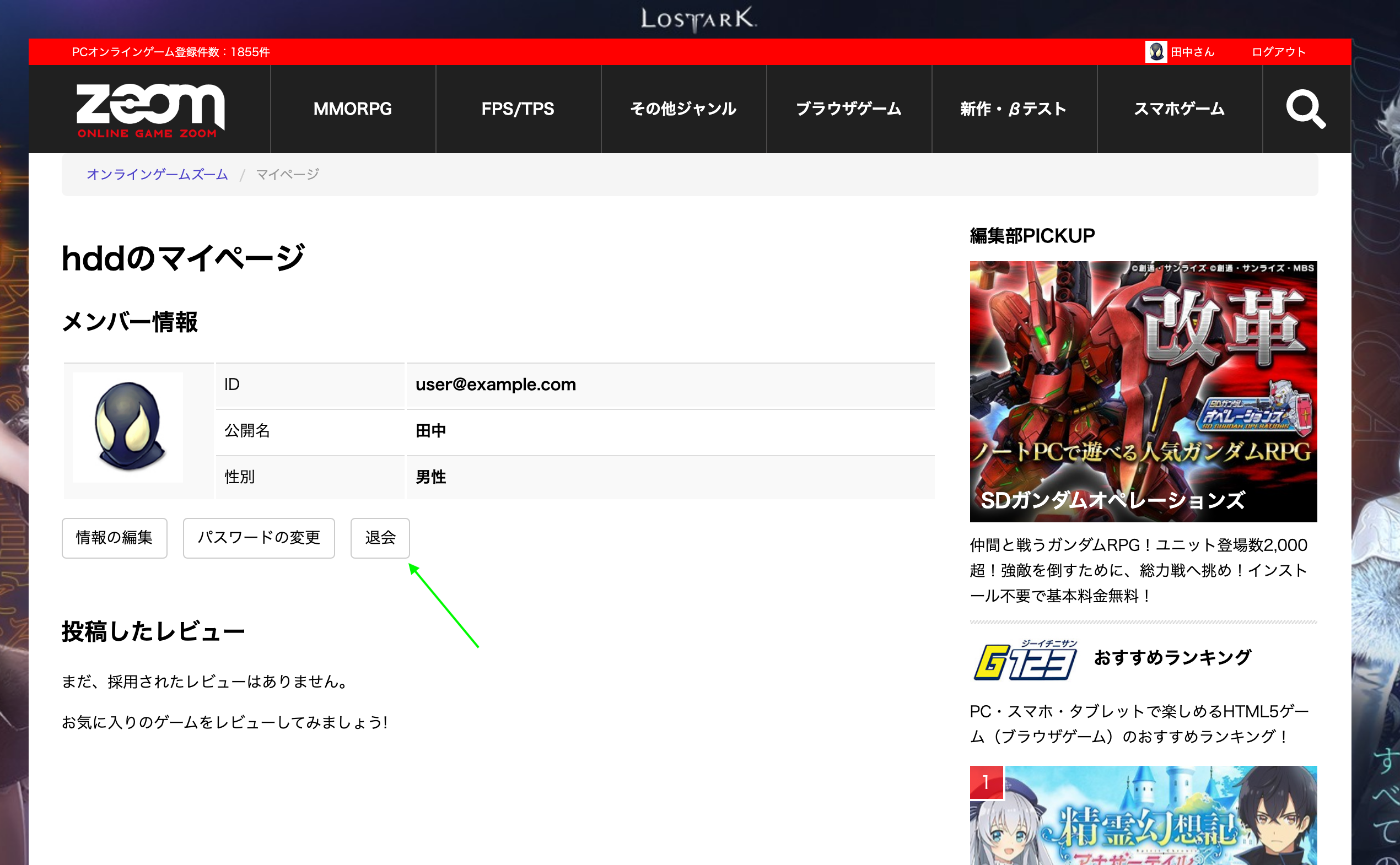Click the 性別 value 男性
This screenshot has width=1400, height=865.
[x=430, y=477]
